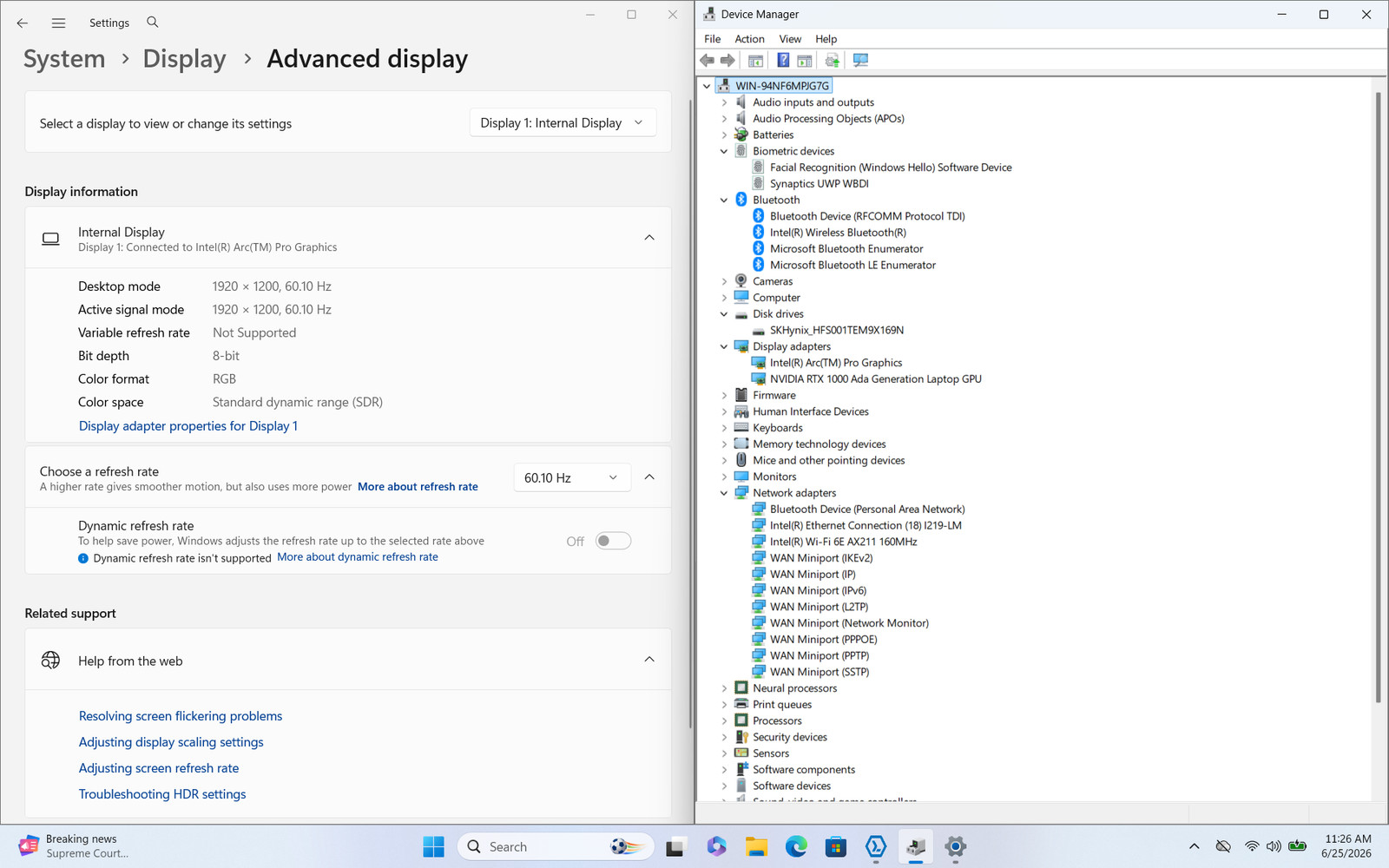The width and height of the screenshot is (1389, 868).
Task: Open Resolving screen flickering problems link
Action: click(x=181, y=716)
